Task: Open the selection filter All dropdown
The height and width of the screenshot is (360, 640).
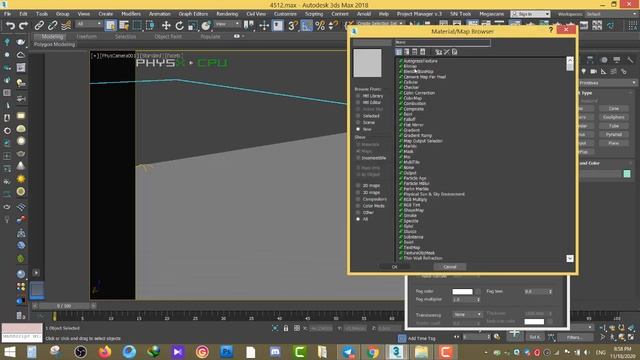Action: coord(89,24)
